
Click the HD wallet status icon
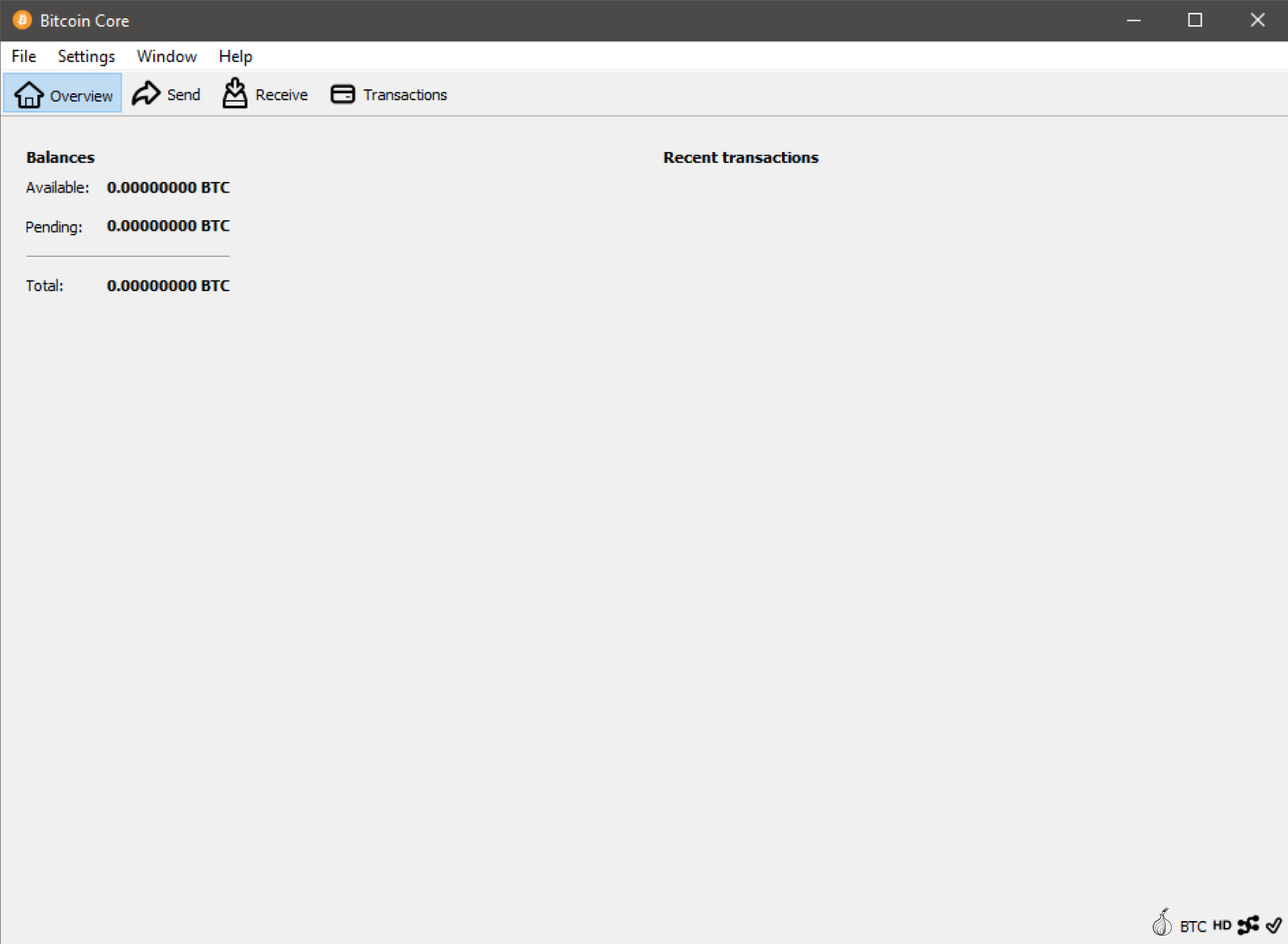(1221, 926)
